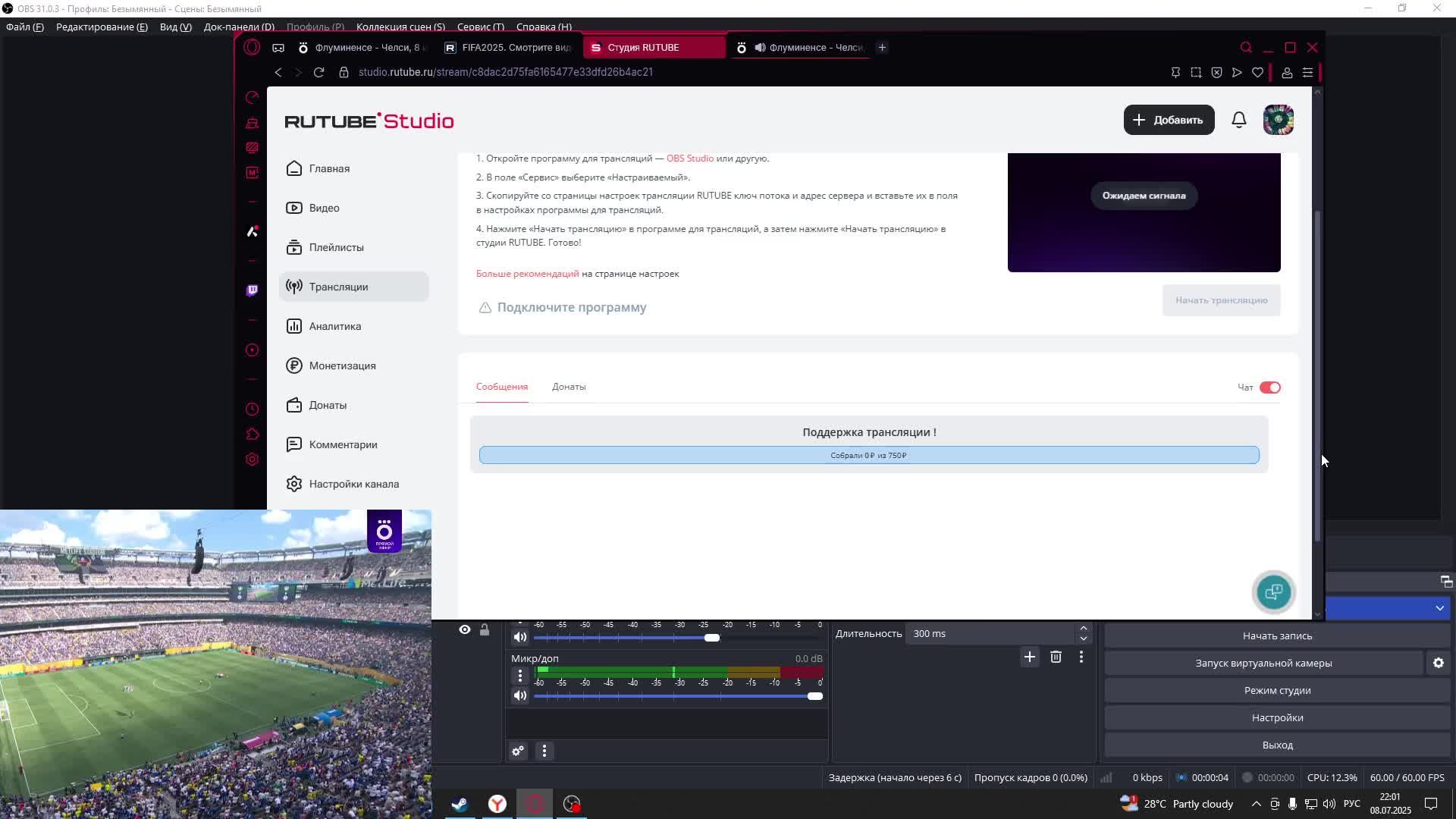Toggle the OBS source lock icon
This screenshot has width=1456, height=819.
[485, 629]
